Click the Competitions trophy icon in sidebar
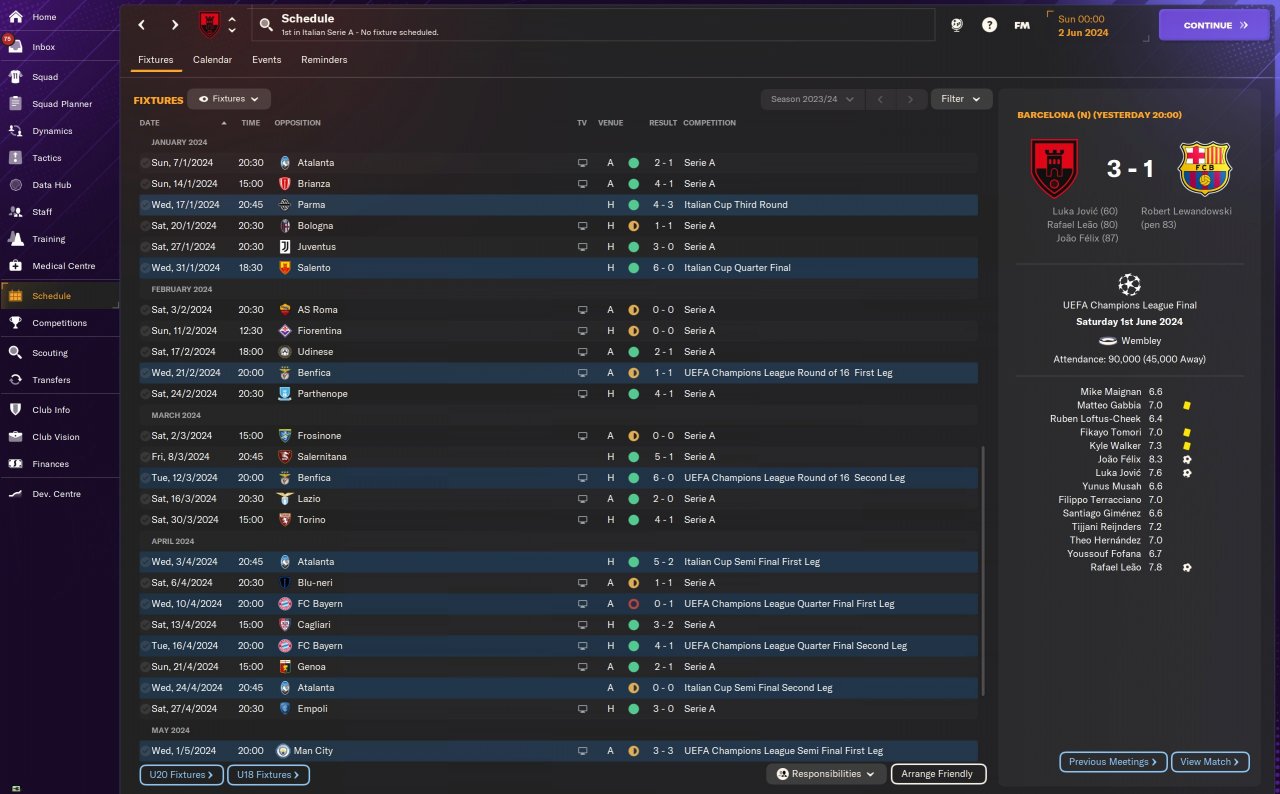This screenshot has width=1280, height=794. (15, 323)
